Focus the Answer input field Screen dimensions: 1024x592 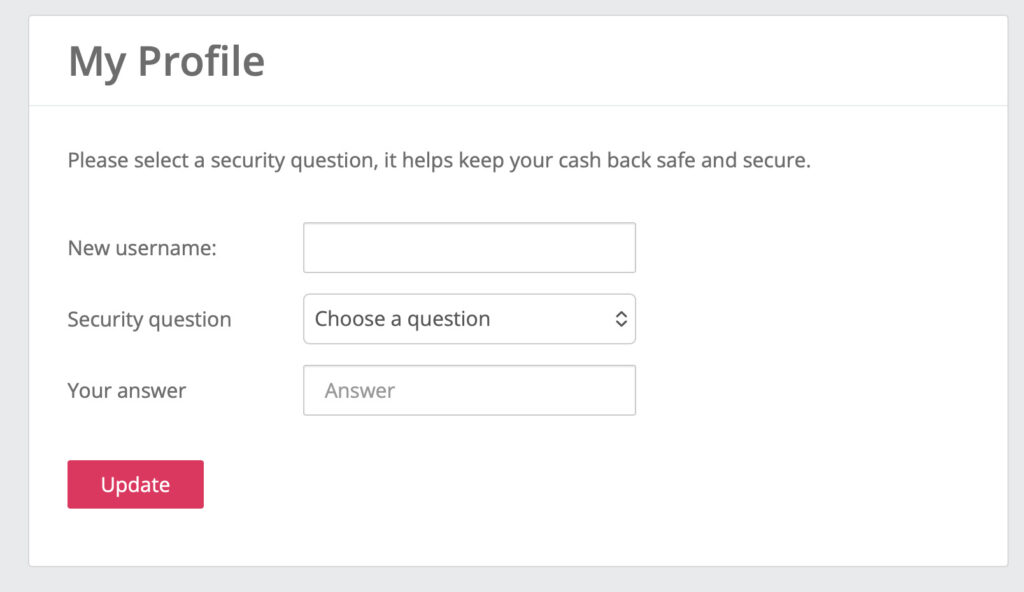(x=469, y=390)
